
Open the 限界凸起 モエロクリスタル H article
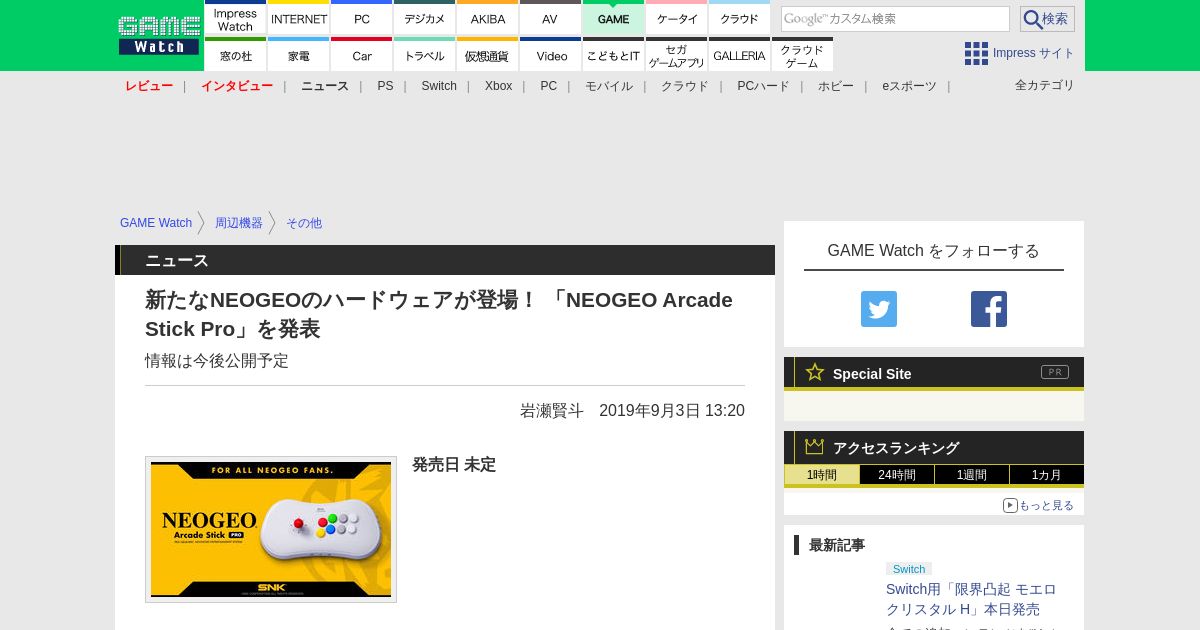[x=971, y=599]
